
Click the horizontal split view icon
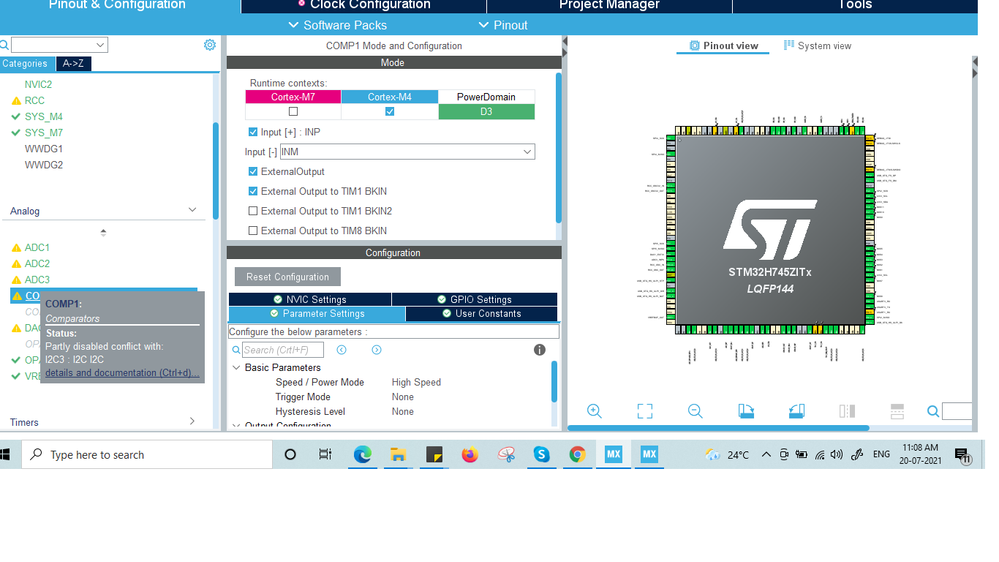coord(897,411)
